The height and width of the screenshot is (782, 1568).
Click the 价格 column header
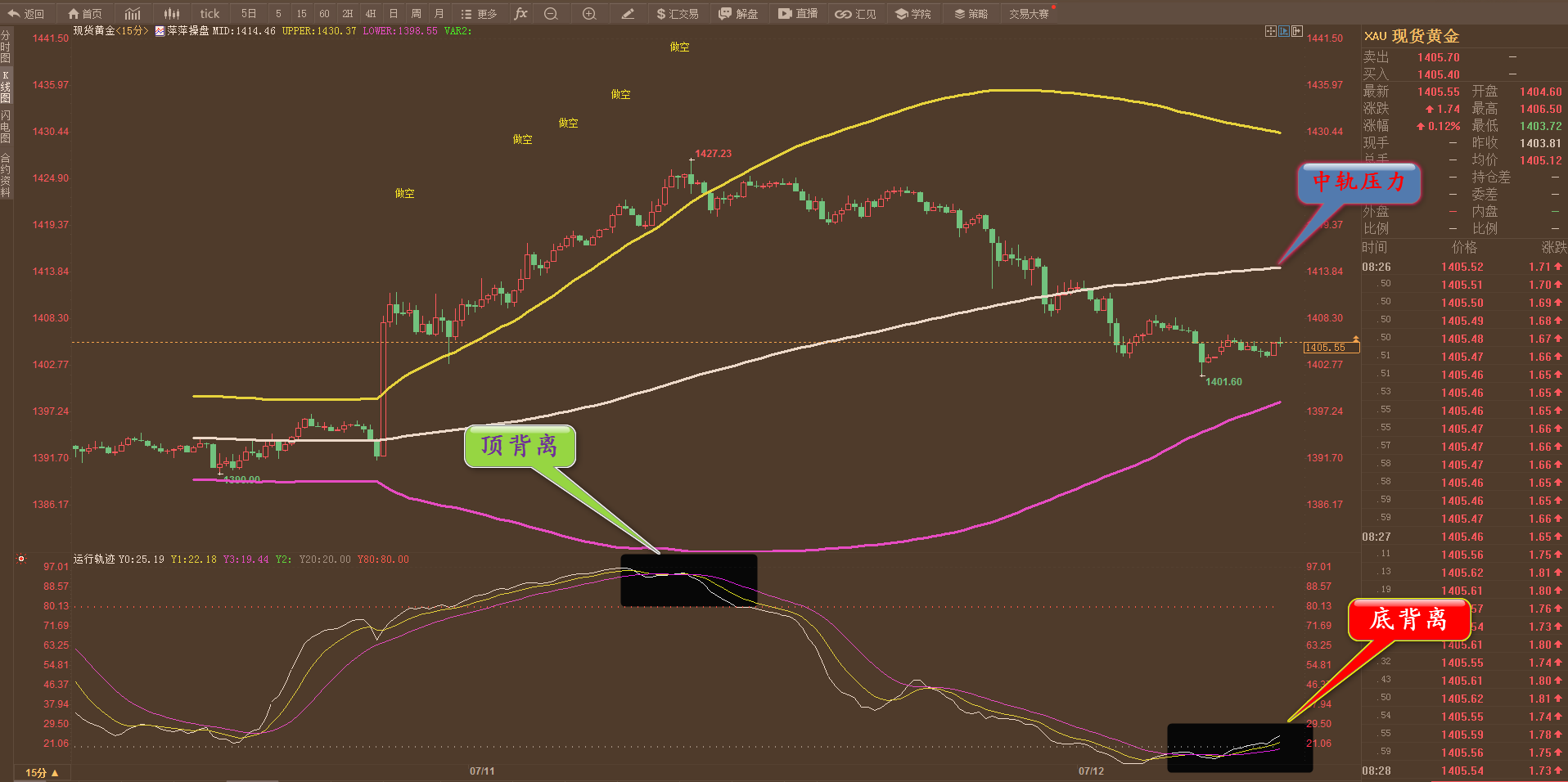1464,247
